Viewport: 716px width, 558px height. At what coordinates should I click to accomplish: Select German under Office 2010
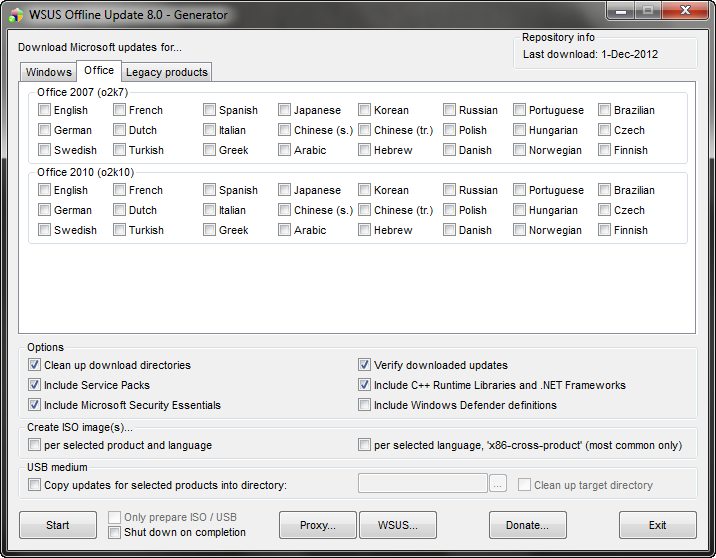44,210
